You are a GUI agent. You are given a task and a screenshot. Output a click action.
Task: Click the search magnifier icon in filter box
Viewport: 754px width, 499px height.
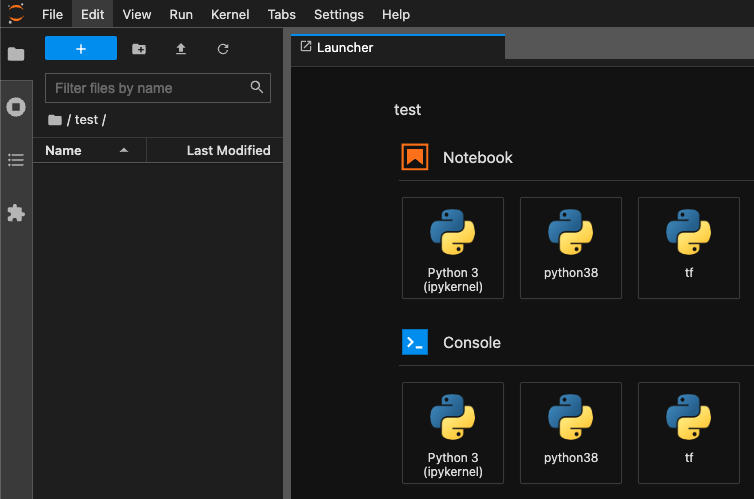pyautogui.click(x=257, y=87)
